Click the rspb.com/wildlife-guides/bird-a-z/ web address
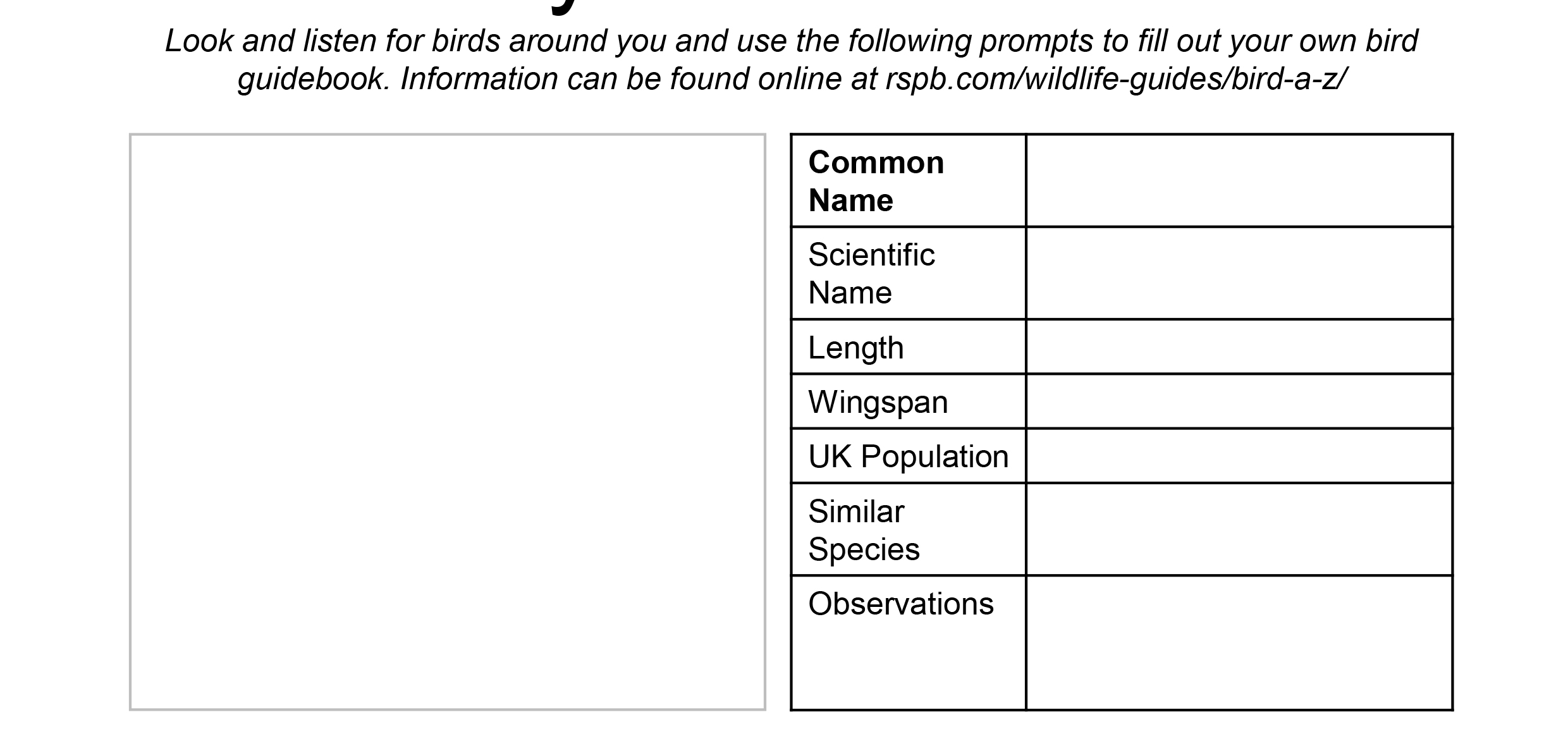 1117,79
